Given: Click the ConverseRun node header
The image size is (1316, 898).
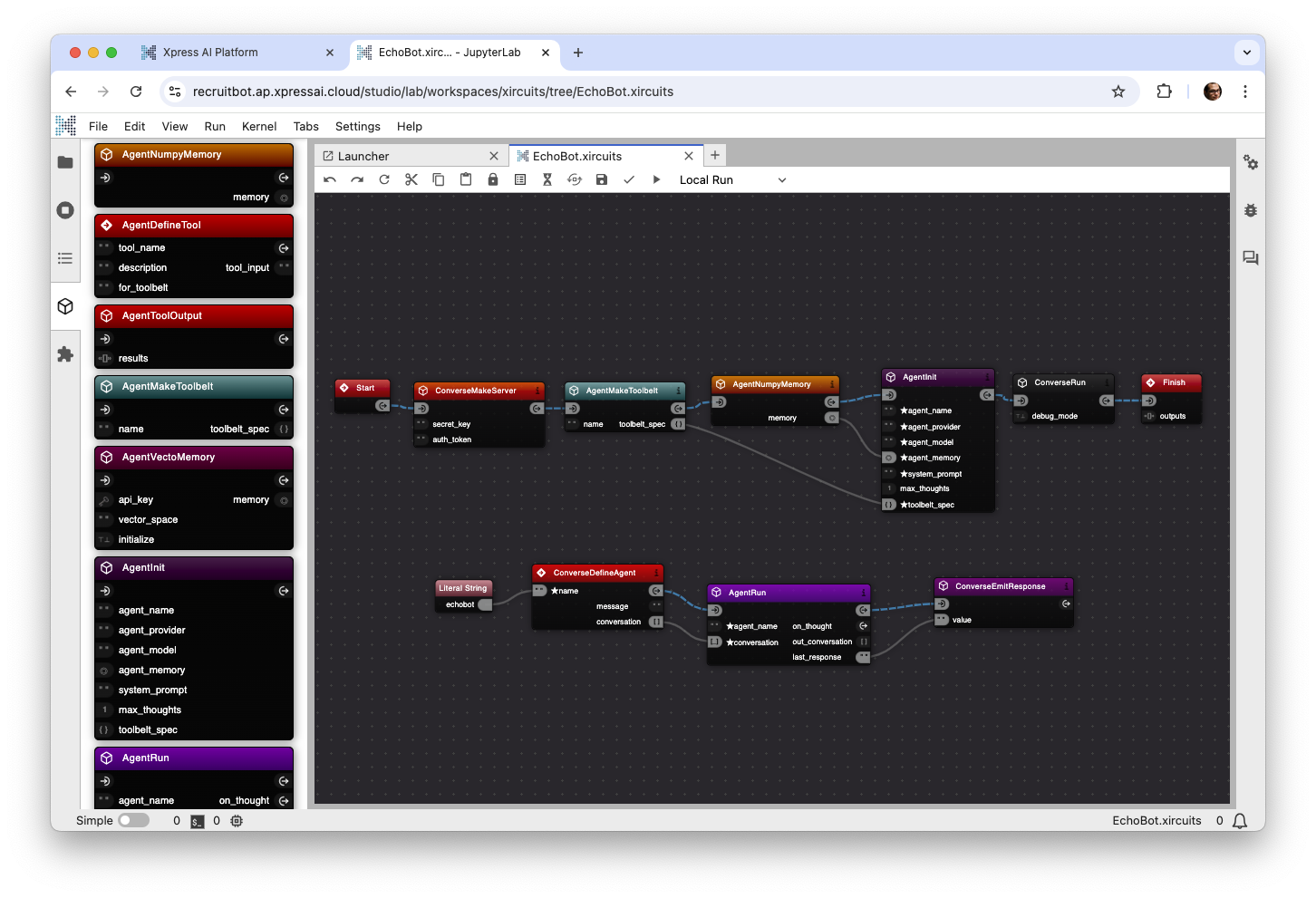Looking at the screenshot, I should [1063, 382].
